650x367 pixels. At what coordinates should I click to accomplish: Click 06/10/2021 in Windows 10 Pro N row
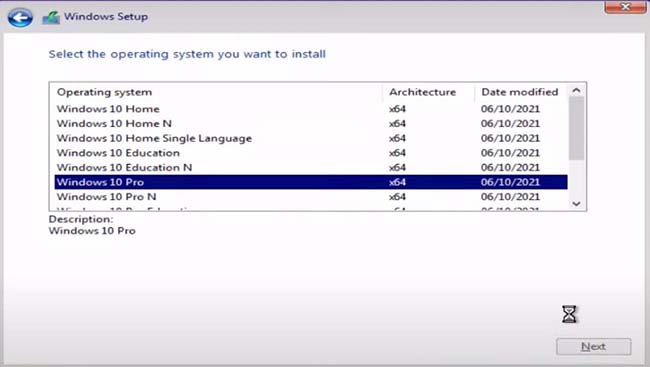tap(510, 197)
